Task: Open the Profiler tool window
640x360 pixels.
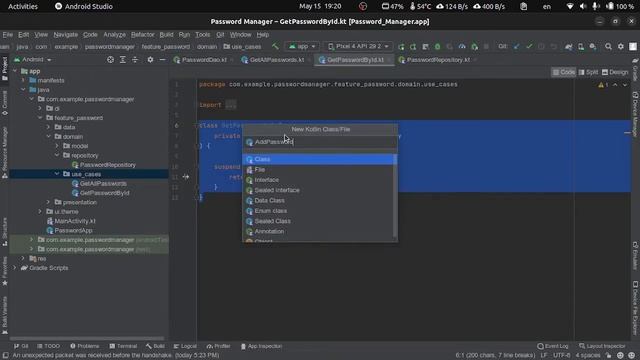Action: [218, 346]
